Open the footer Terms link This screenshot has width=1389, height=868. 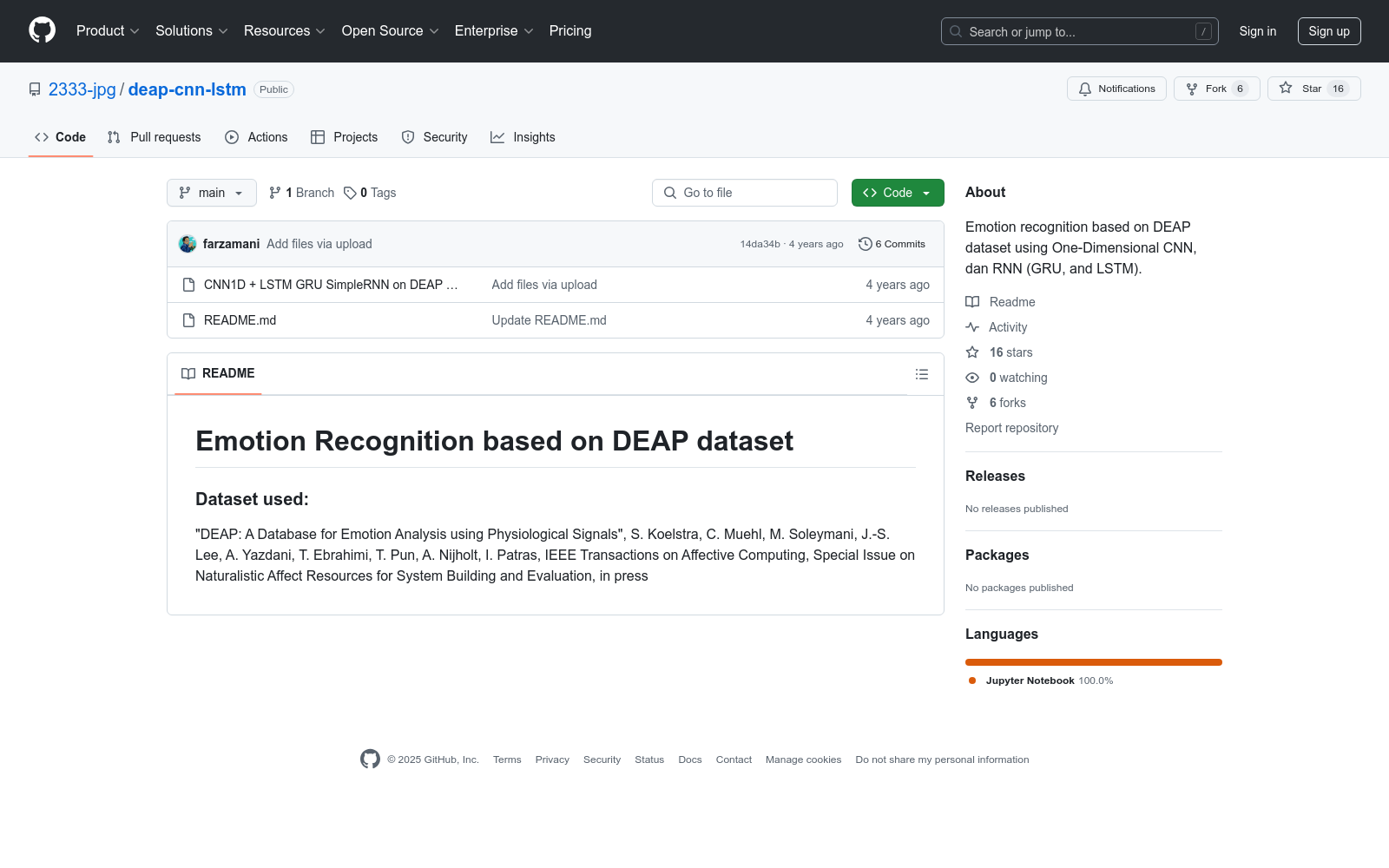click(x=507, y=759)
